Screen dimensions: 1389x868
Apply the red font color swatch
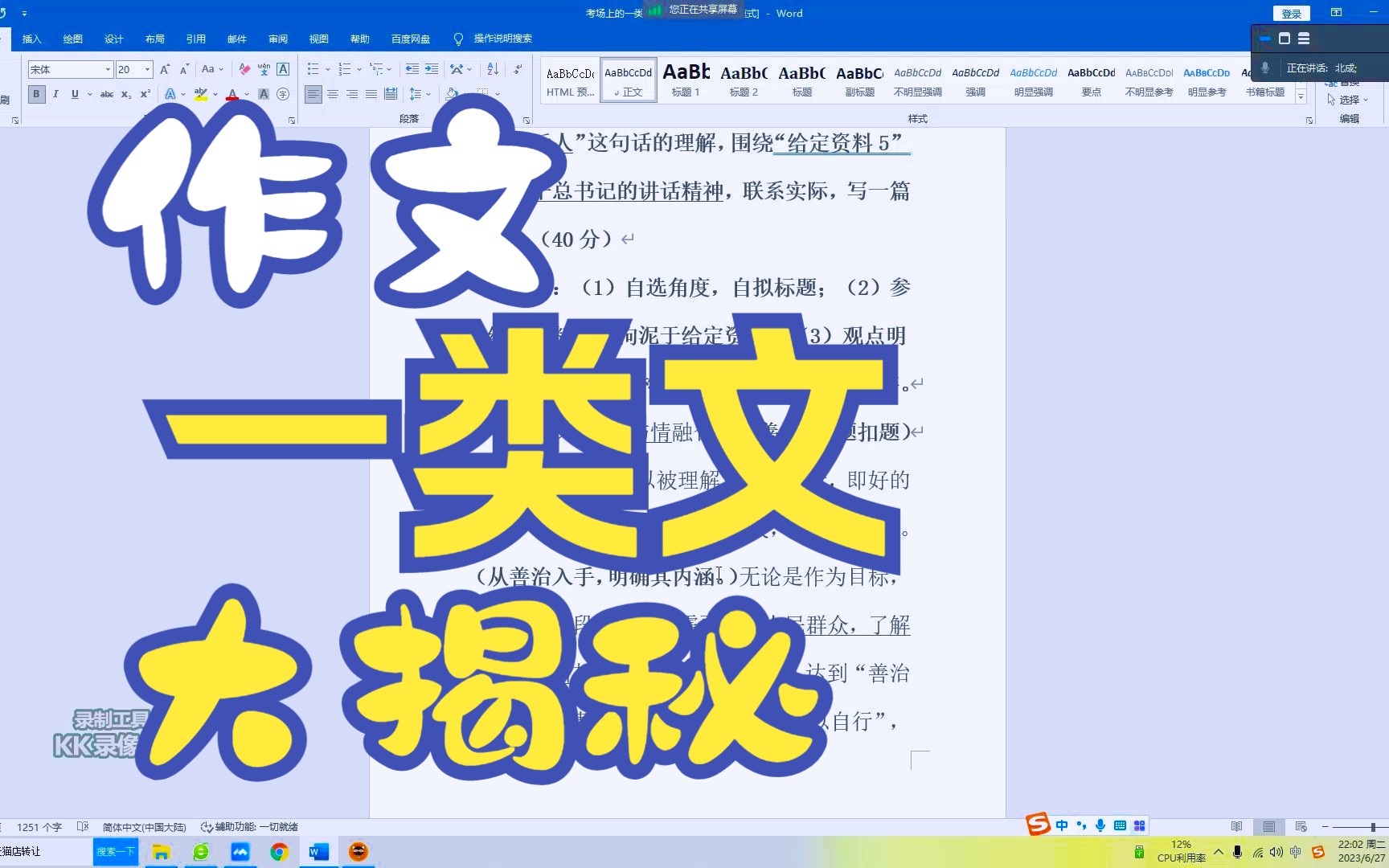[231, 94]
